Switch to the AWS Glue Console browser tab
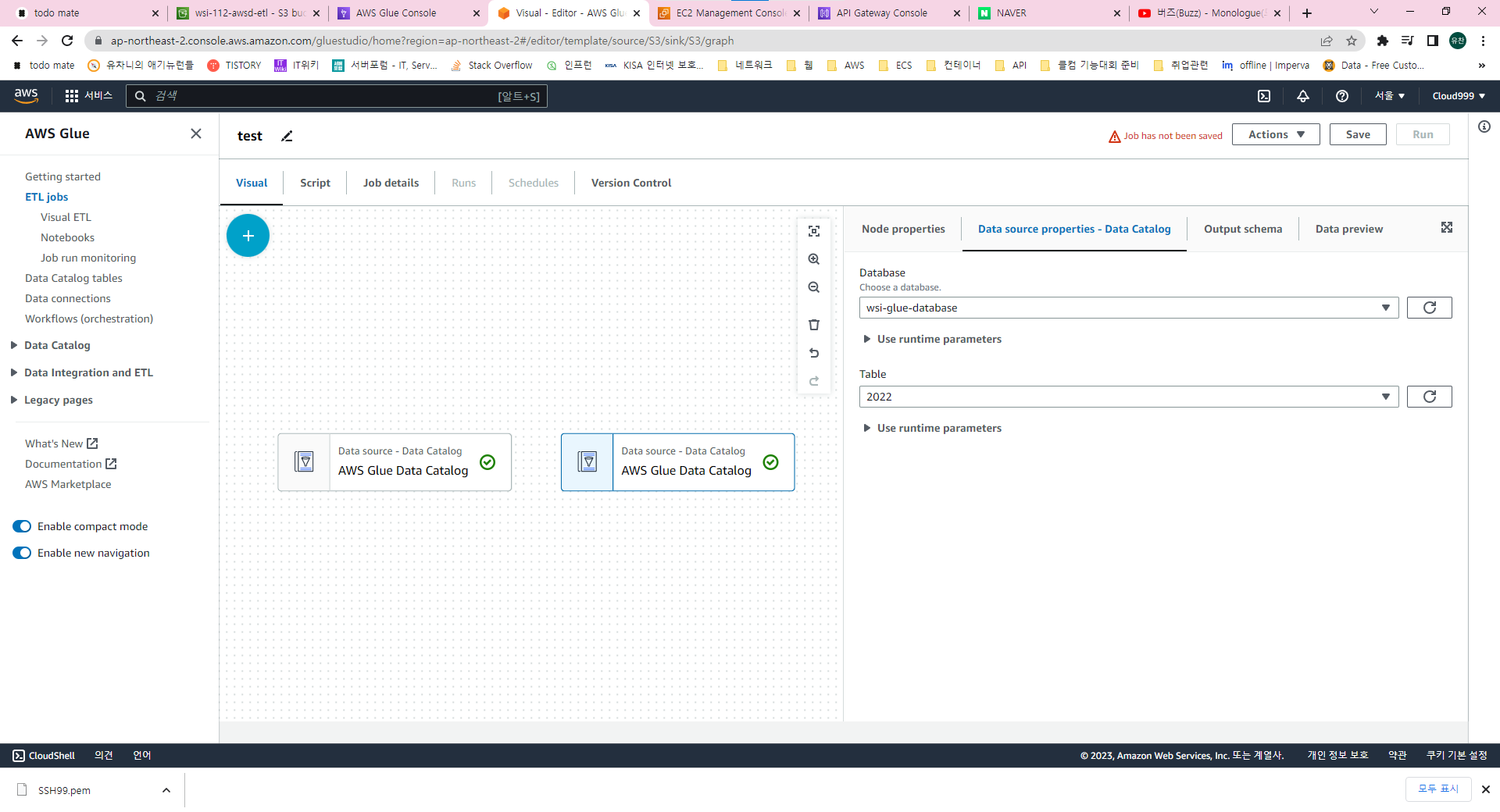Screen dimensions: 1500x812 [x=406, y=13]
